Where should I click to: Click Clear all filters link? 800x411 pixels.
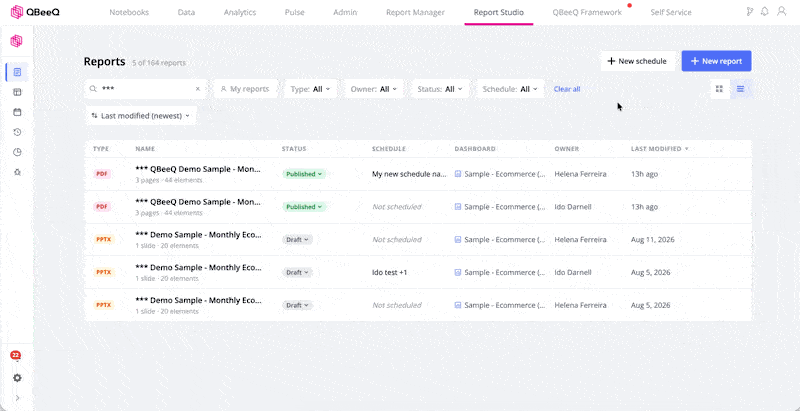[x=567, y=89]
